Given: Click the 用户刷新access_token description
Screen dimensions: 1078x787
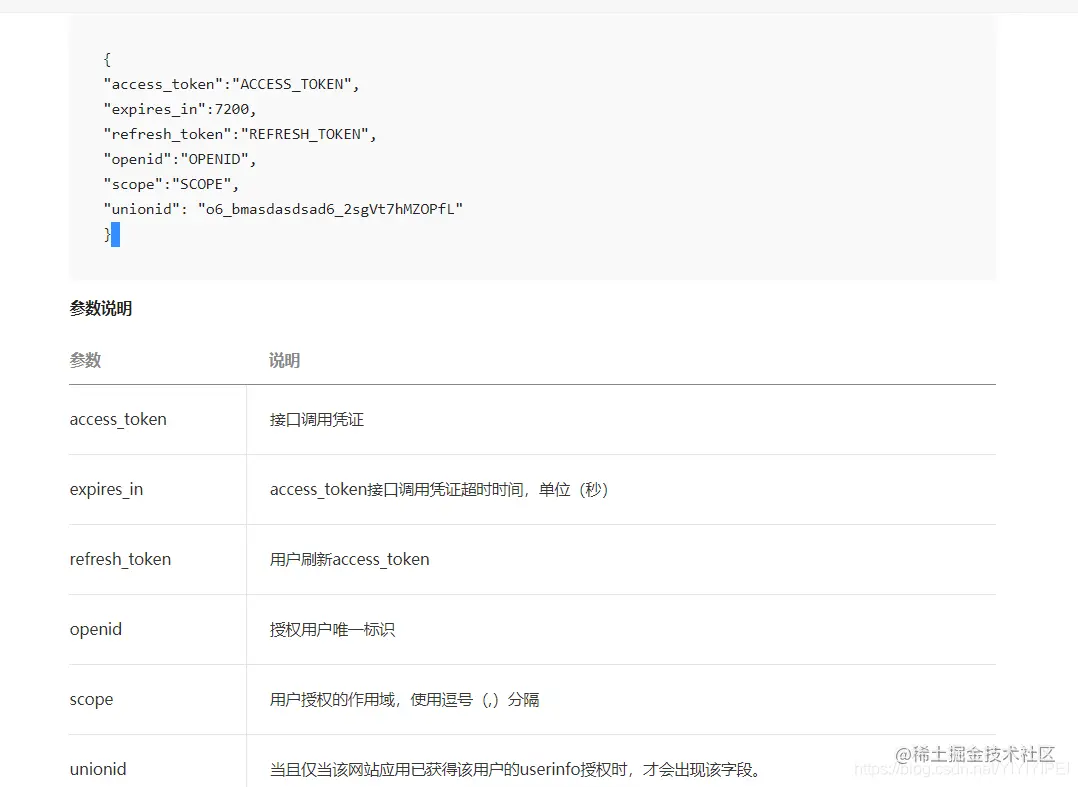Looking at the screenshot, I should 349,559.
